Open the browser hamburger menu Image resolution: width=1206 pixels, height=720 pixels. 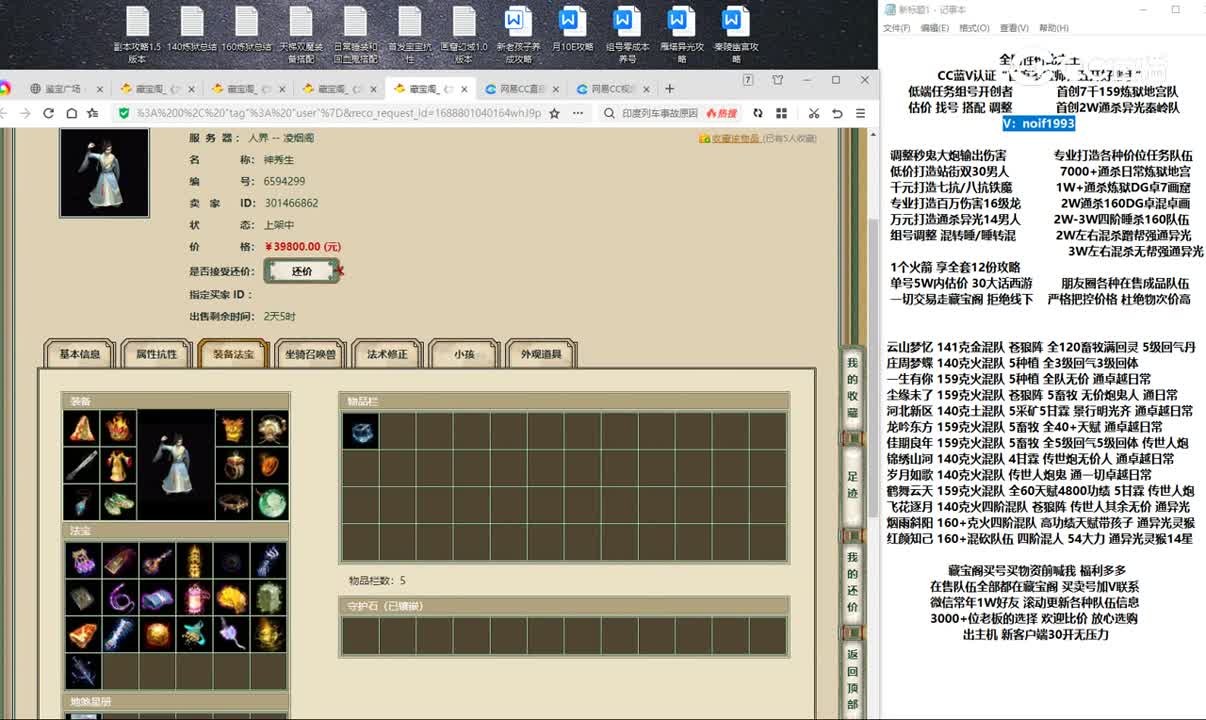click(x=860, y=113)
